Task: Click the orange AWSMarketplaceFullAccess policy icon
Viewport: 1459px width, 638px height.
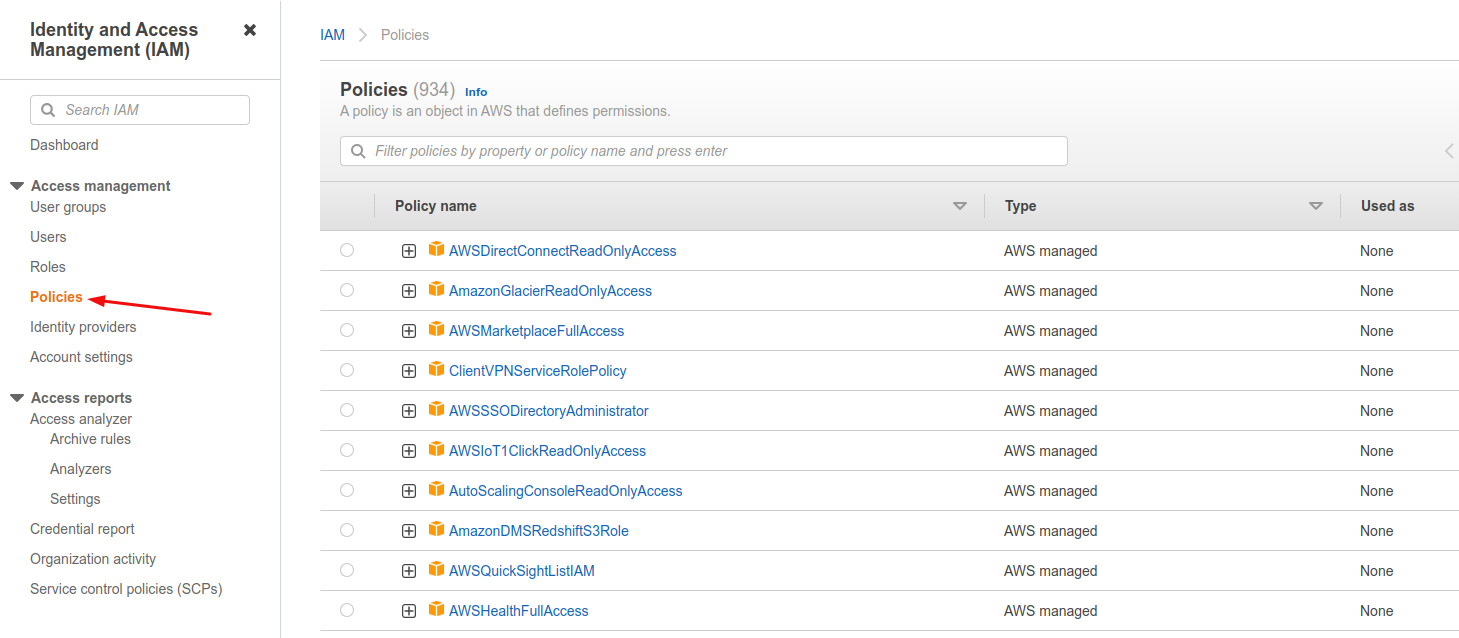Action: coord(436,329)
